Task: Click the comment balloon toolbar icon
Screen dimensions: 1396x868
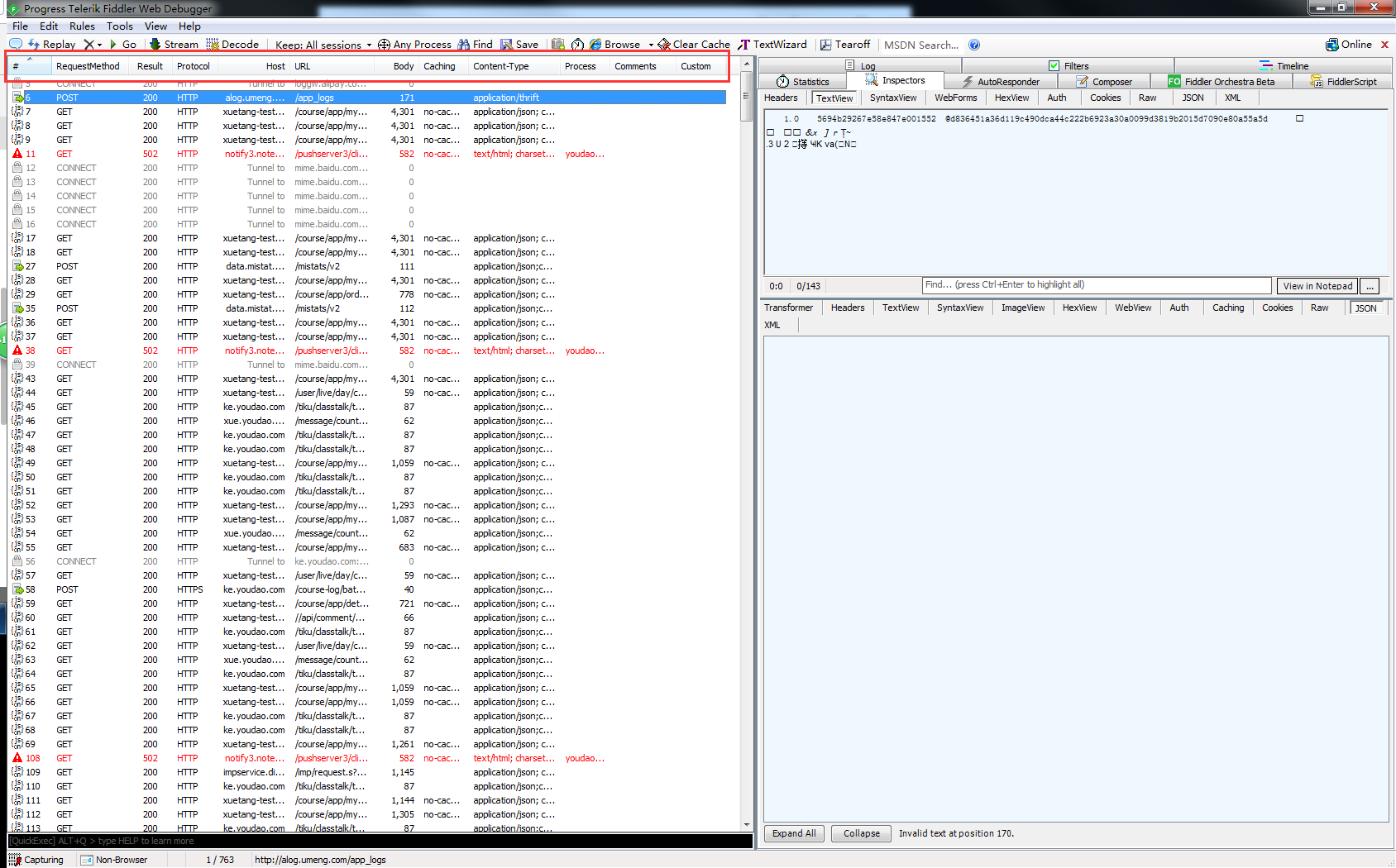Action: (16, 45)
